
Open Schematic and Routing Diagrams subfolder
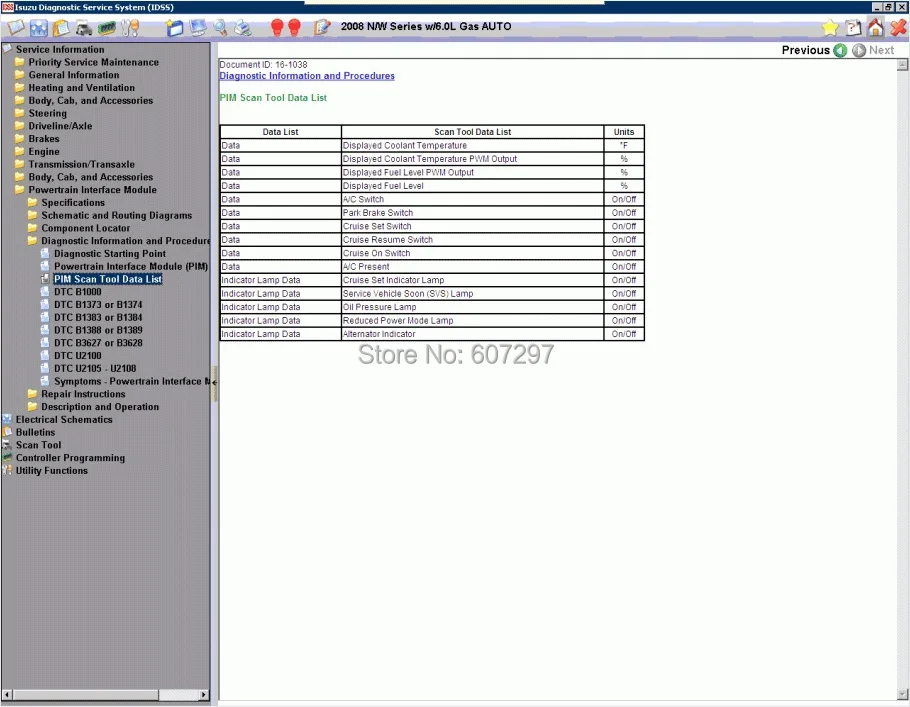[x=116, y=215]
